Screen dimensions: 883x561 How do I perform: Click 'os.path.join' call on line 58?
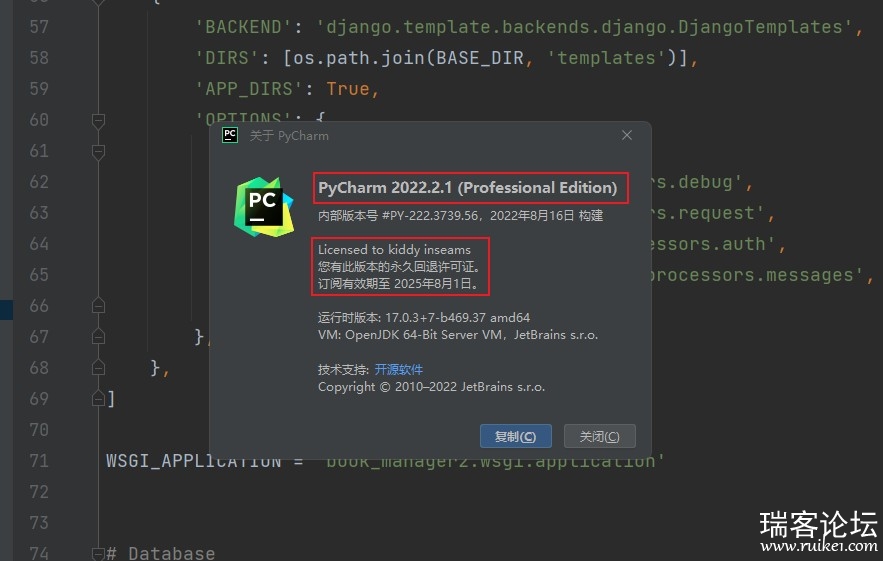pyautogui.click(x=358, y=58)
